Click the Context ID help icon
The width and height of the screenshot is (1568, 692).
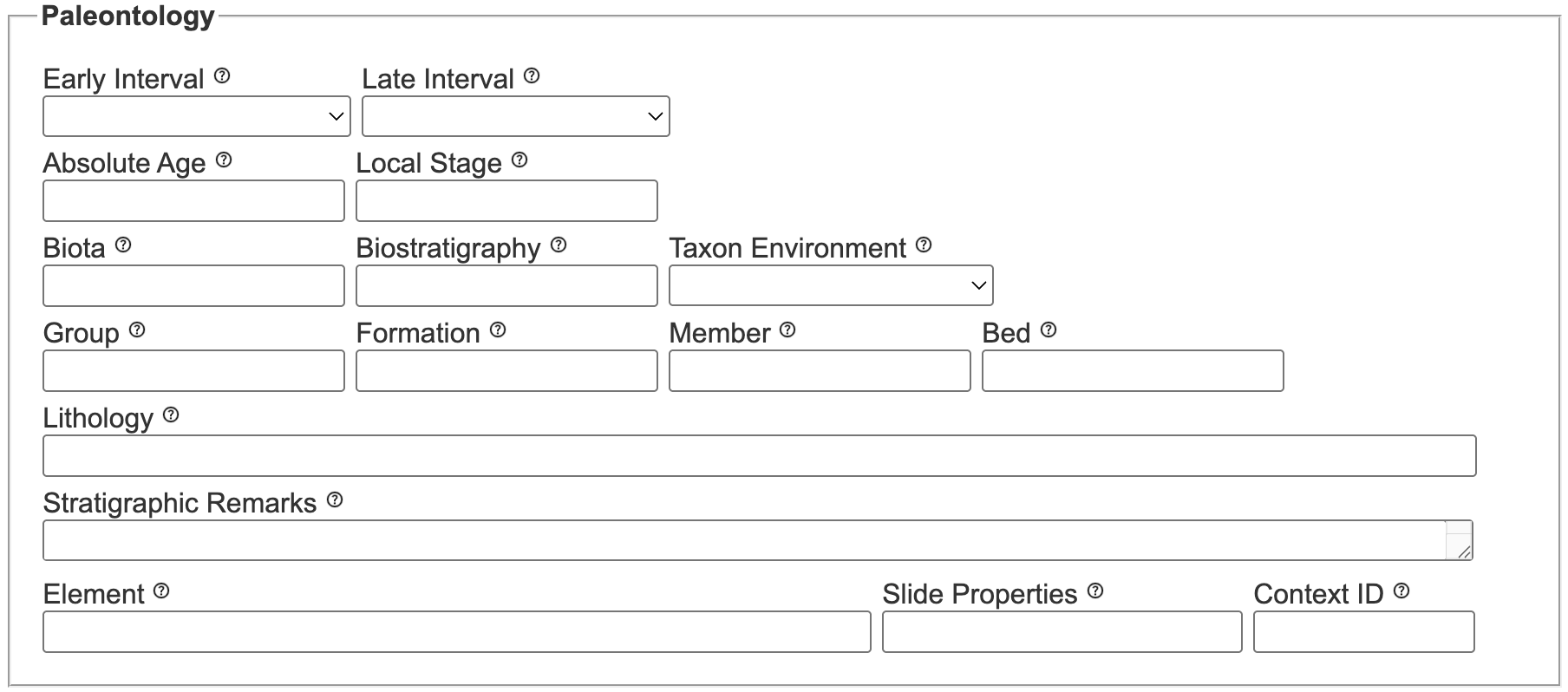(1402, 591)
